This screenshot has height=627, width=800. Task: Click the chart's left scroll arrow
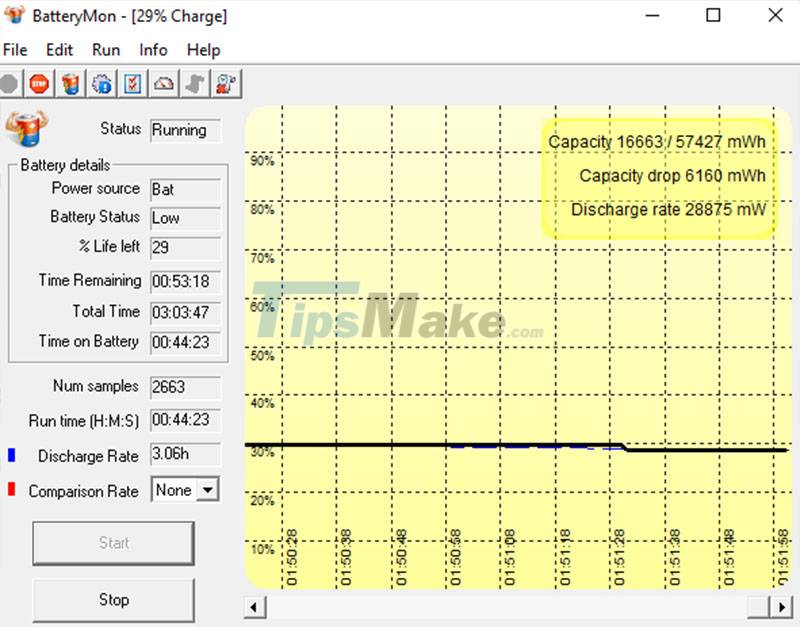pos(253,607)
